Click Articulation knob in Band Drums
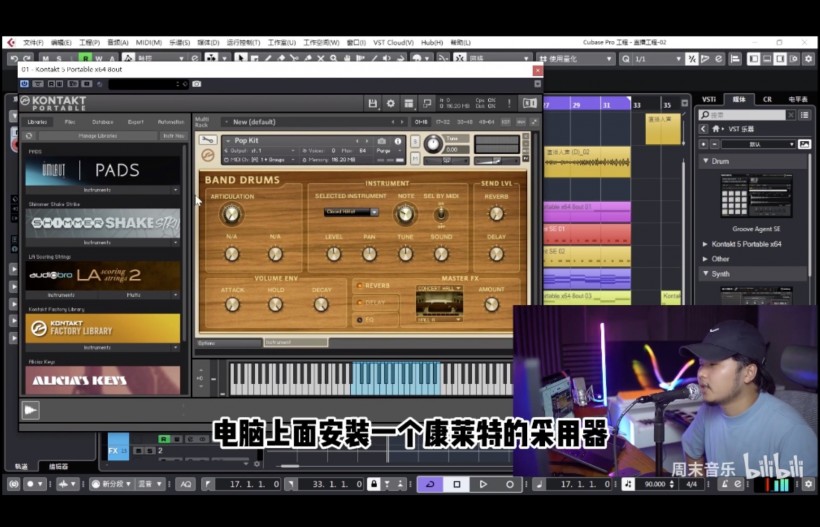This screenshot has width=820, height=527. (231, 214)
